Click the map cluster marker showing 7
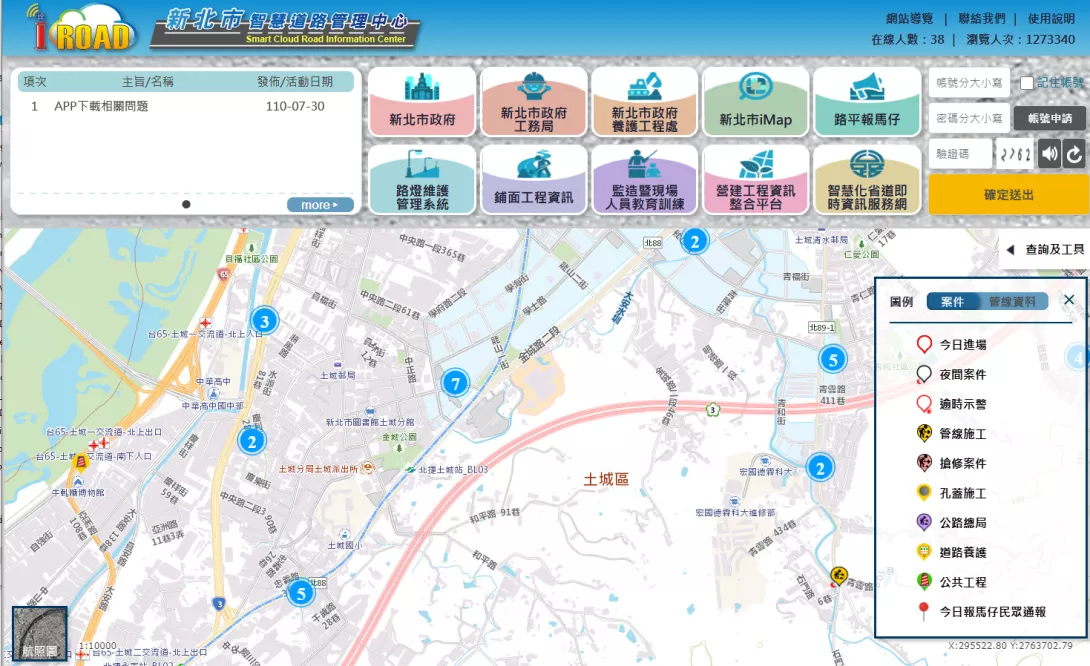 (x=455, y=382)
